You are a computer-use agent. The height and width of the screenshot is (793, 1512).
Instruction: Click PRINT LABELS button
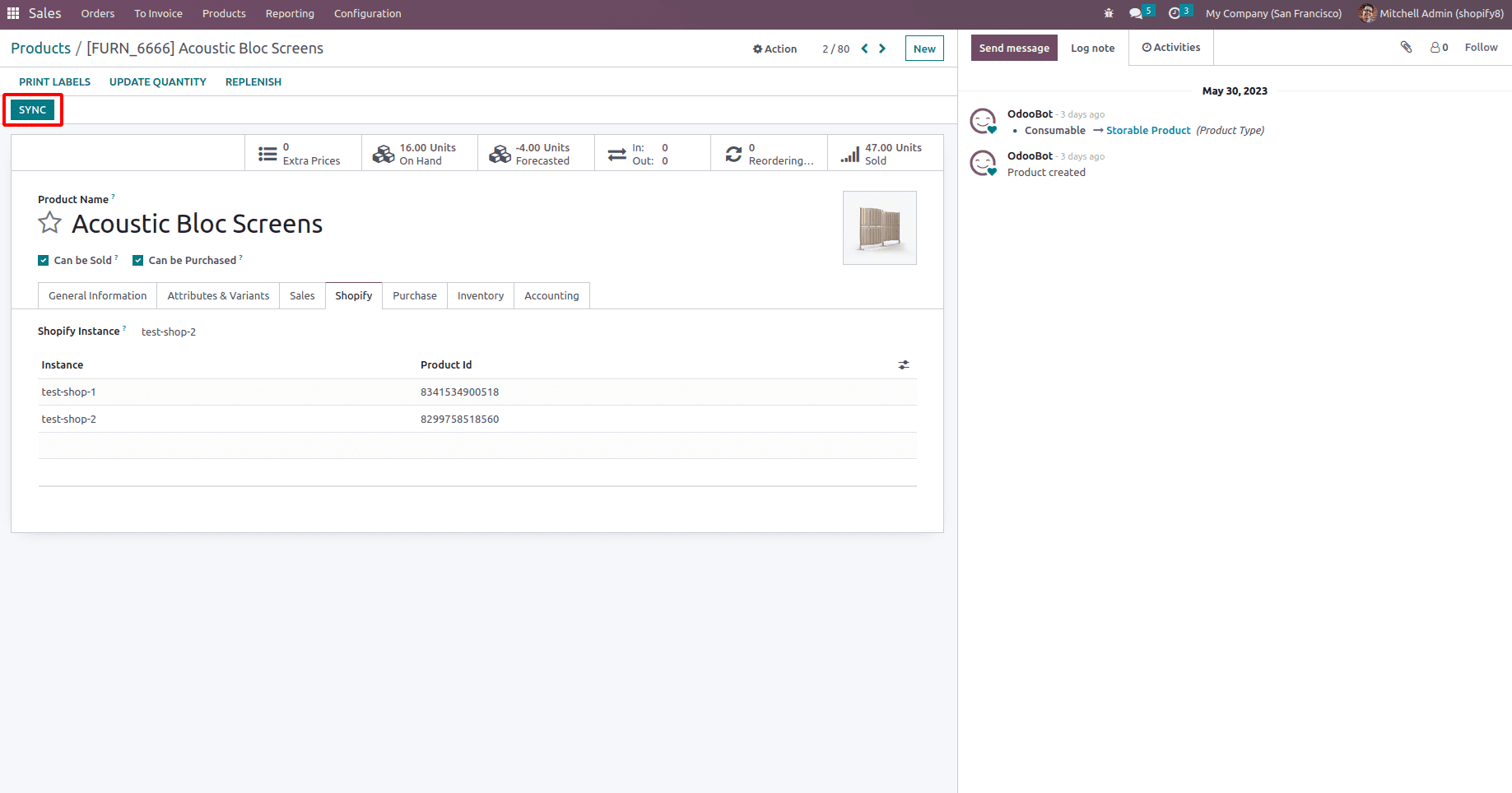[x=55, y=81]
